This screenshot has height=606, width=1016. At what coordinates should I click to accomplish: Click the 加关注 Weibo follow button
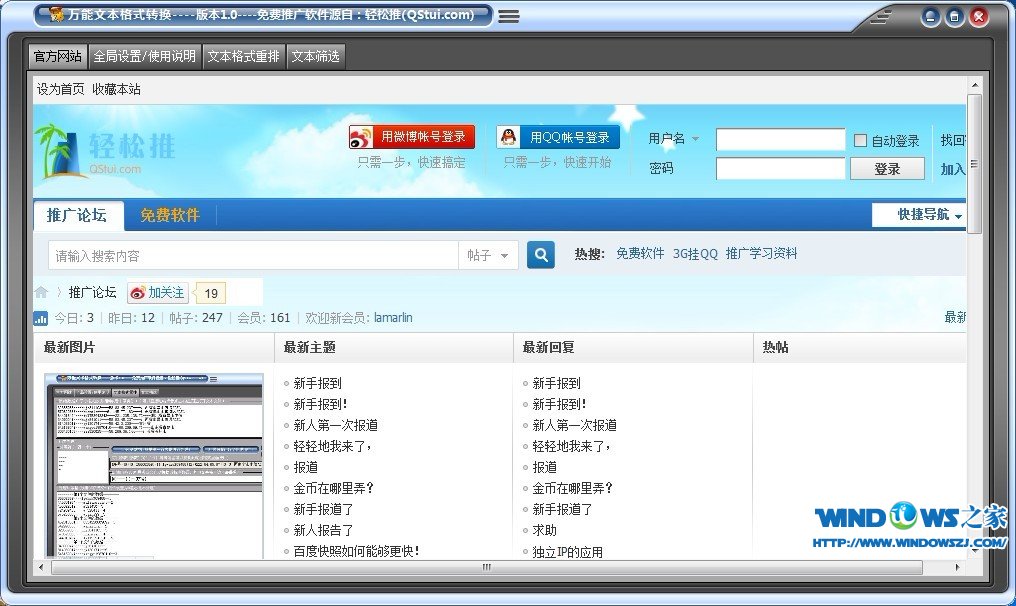pyautogui.click(x=157, y=292)
